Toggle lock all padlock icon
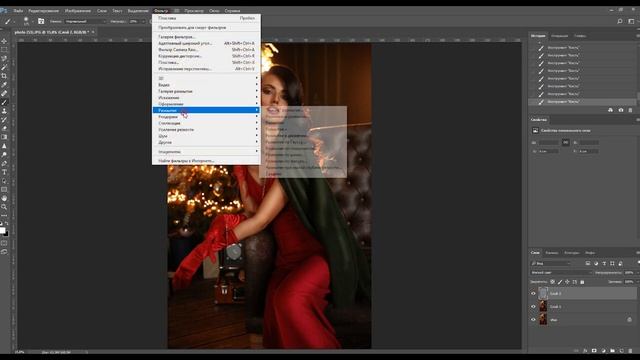Viewport: 640px width, 360px height. 582,282
